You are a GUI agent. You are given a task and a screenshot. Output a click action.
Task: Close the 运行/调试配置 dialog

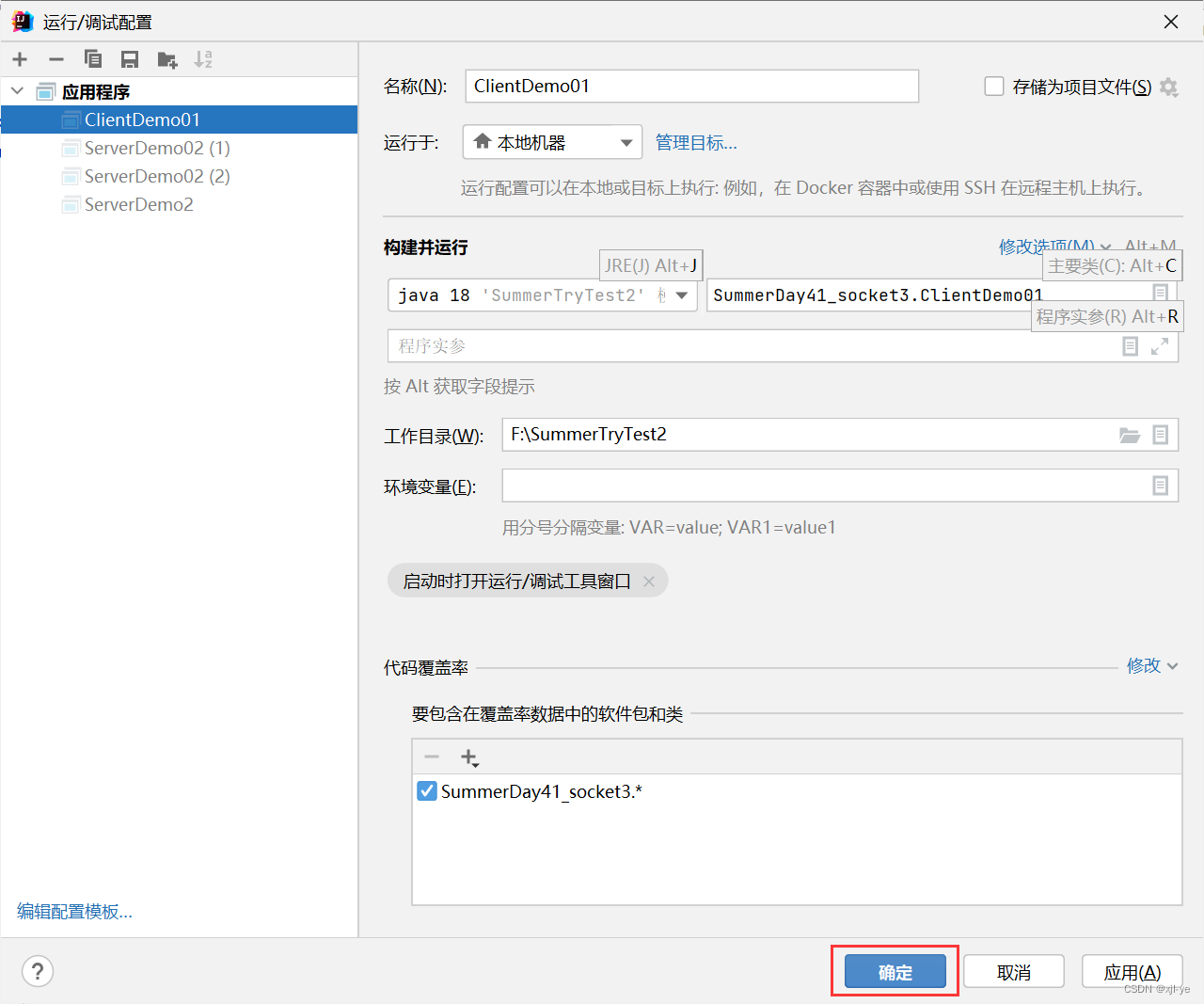(x=1171, y=21)
